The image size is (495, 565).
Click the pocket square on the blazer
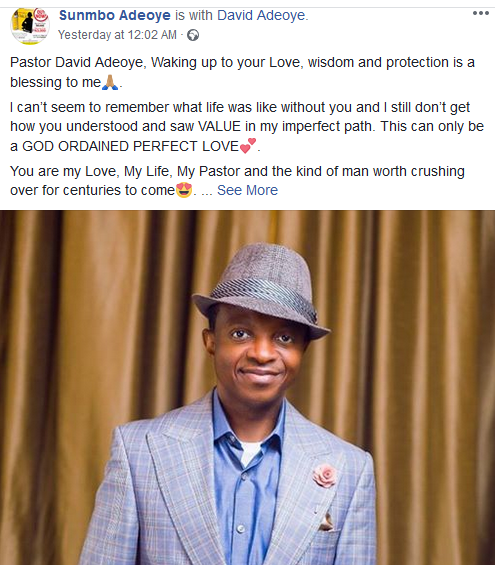(327, 521)
